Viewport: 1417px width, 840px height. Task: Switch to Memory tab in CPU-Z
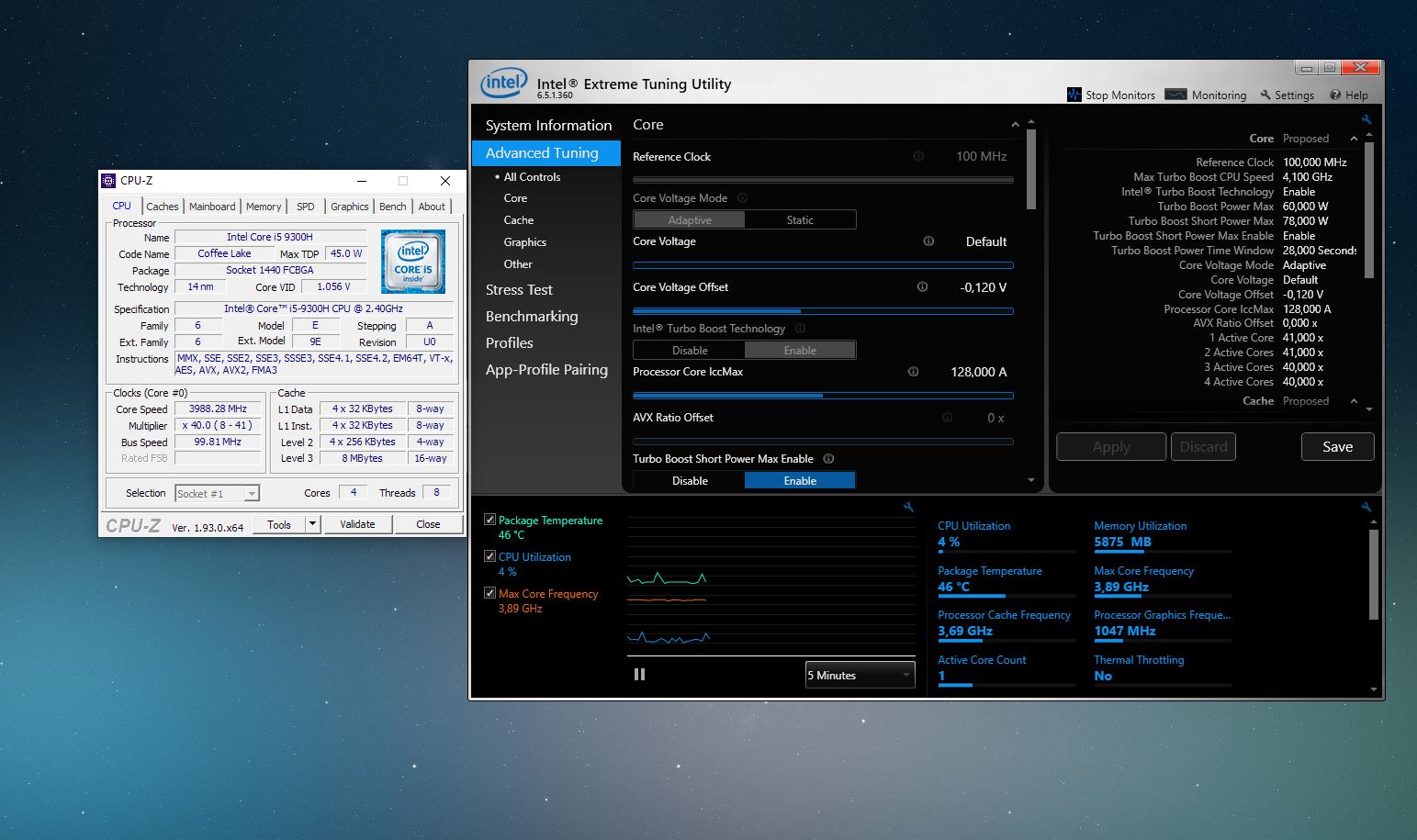(264, 207)
